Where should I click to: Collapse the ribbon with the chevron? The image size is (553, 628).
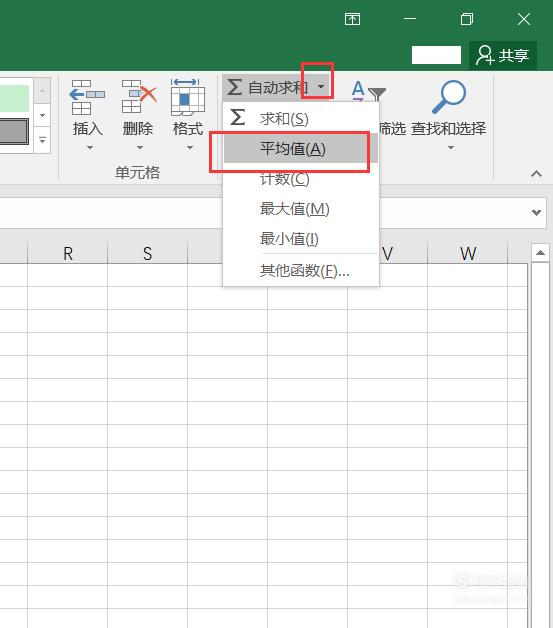537,174
